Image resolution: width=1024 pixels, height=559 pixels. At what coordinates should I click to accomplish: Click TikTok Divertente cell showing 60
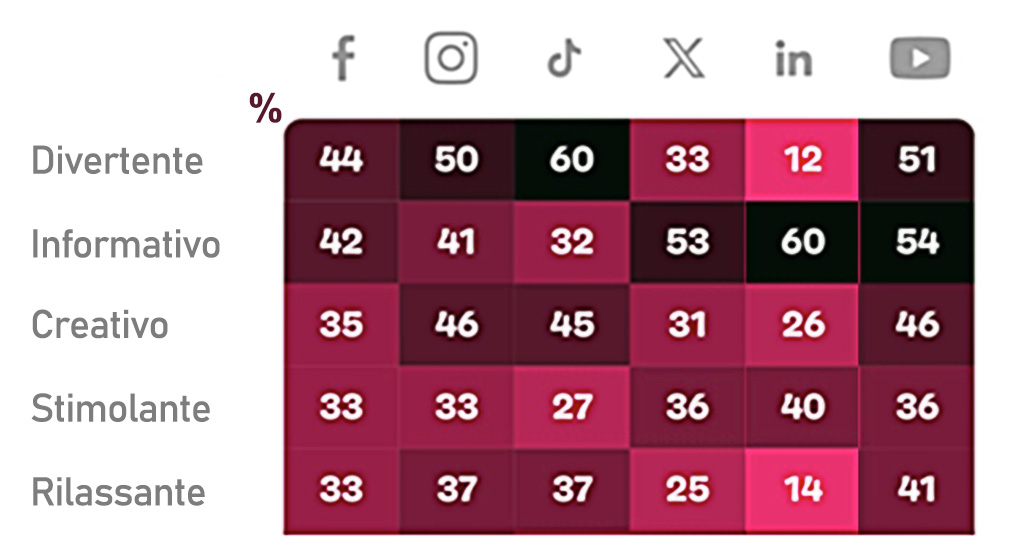coord(572,160)
